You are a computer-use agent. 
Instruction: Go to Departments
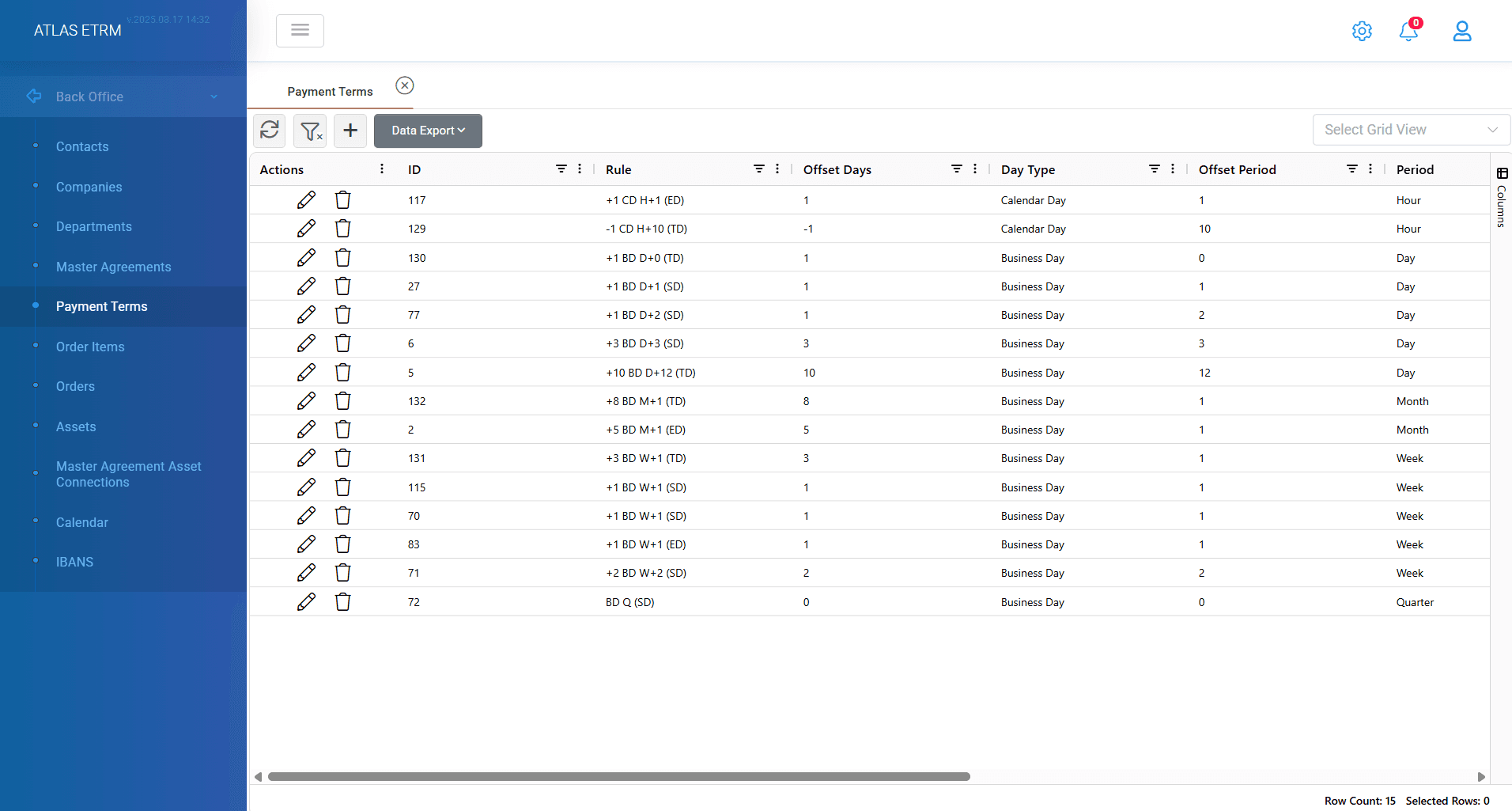(93, 226)
